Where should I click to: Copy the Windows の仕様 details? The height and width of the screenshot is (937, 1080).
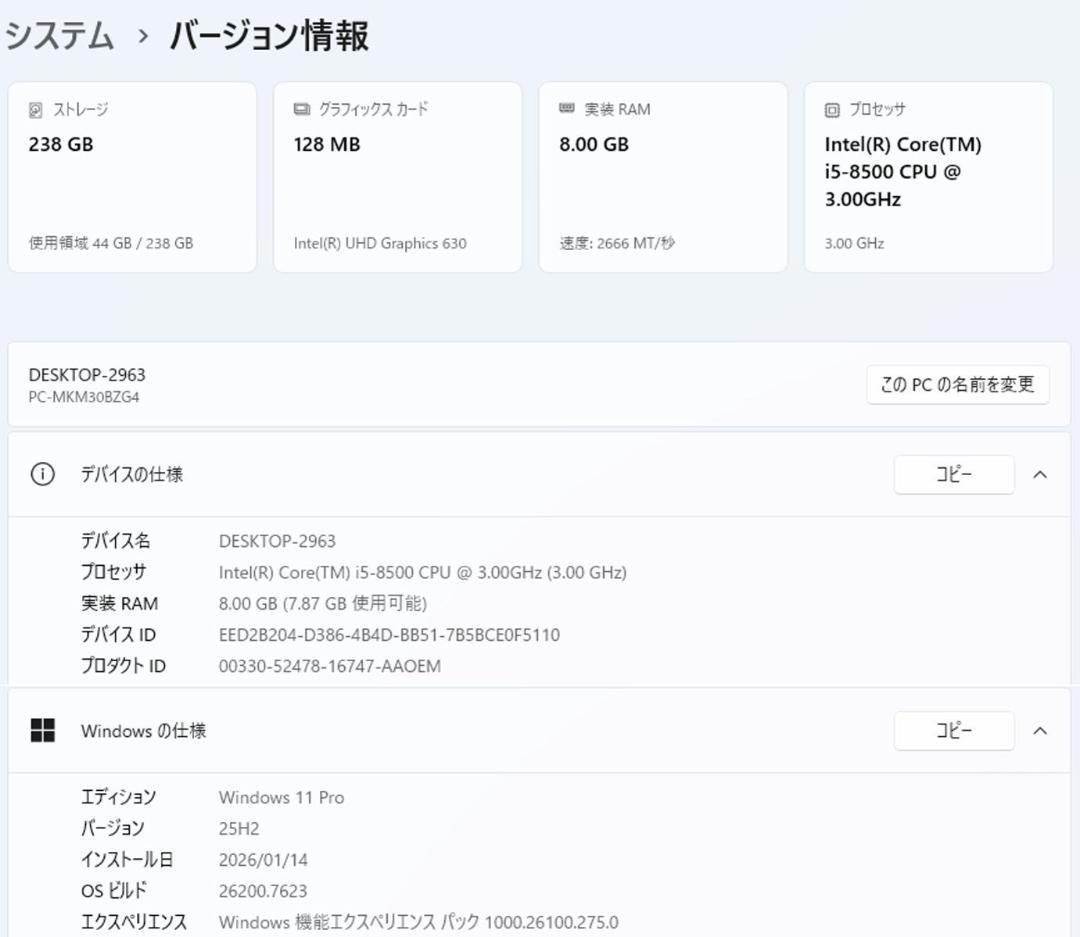coord(953,730)
